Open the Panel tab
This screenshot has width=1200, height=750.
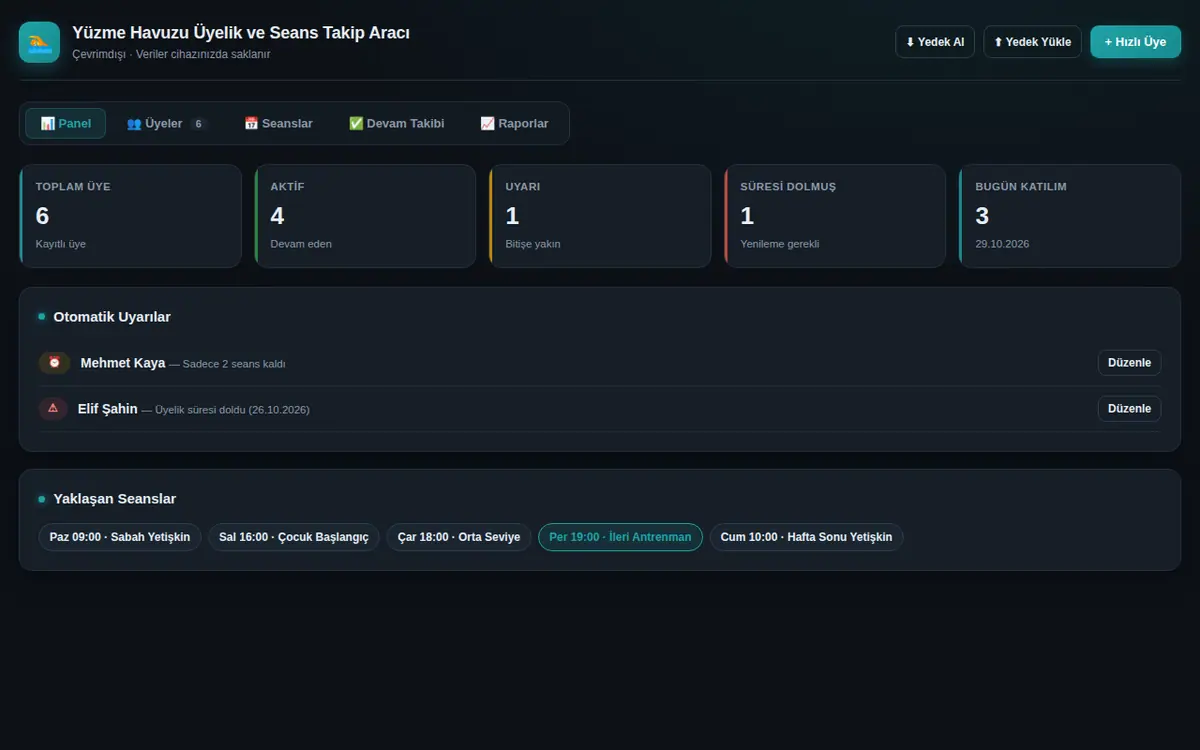pos(66,124)
